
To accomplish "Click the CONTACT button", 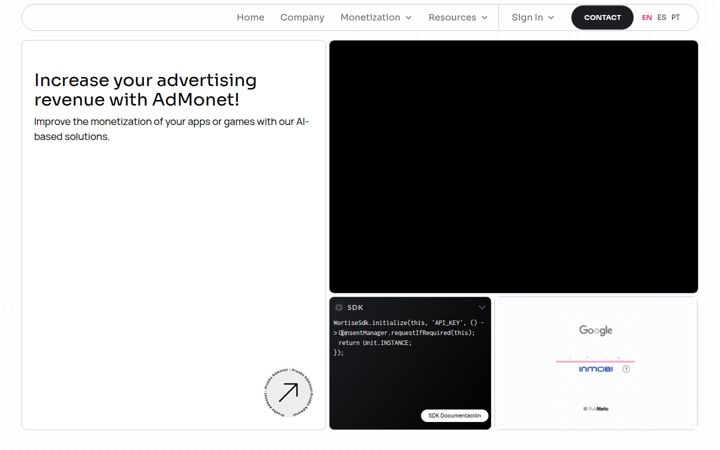I will 602,17.
